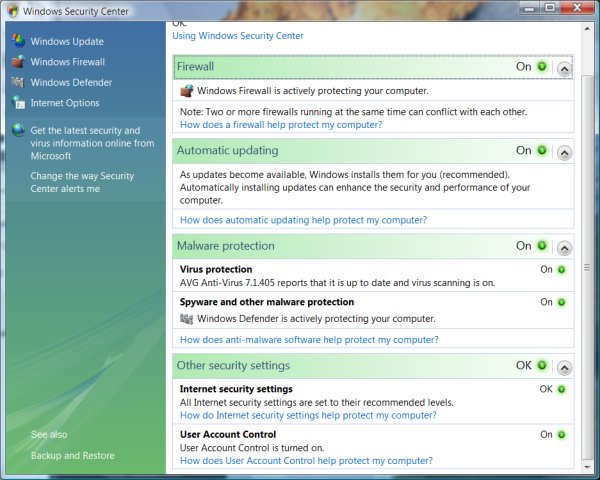Collapse the Malware protection section
This screenshot has width=600, height=480.
pyautogui.click(x=564, y=248)
